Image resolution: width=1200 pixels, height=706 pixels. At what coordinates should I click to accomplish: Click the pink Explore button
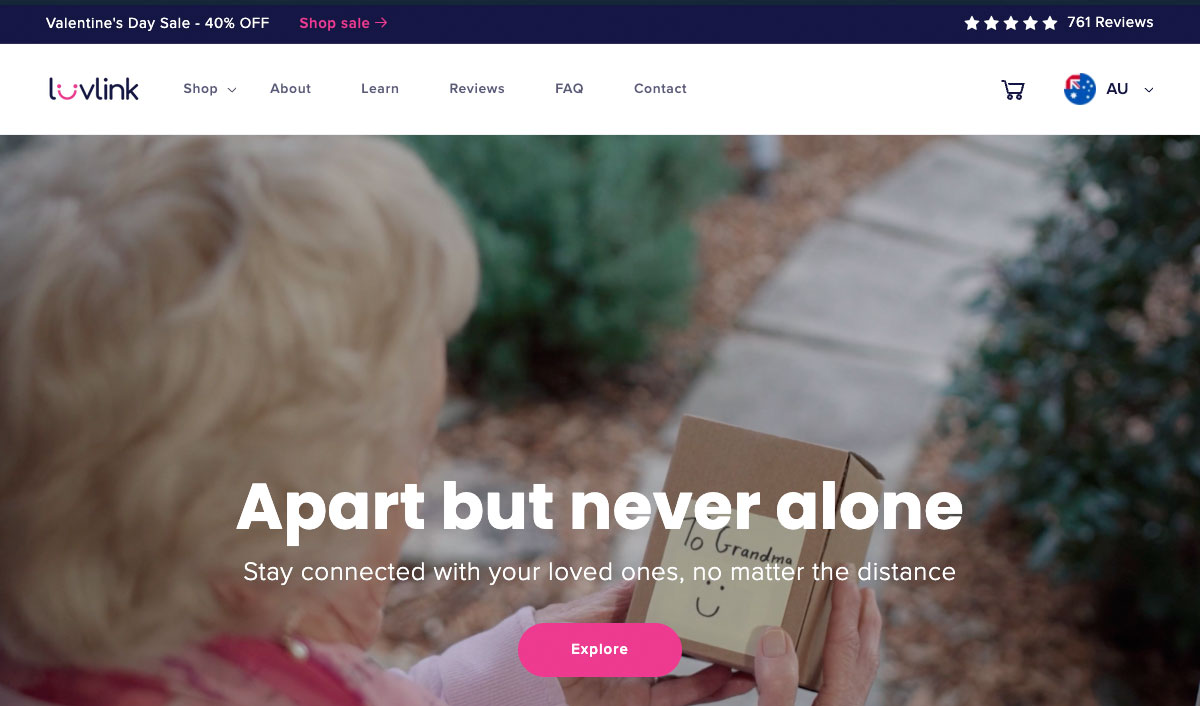point(600,650)
